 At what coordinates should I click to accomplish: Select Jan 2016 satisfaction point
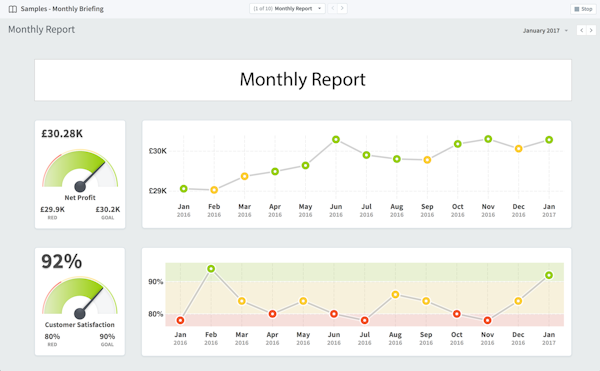point(180,320)
